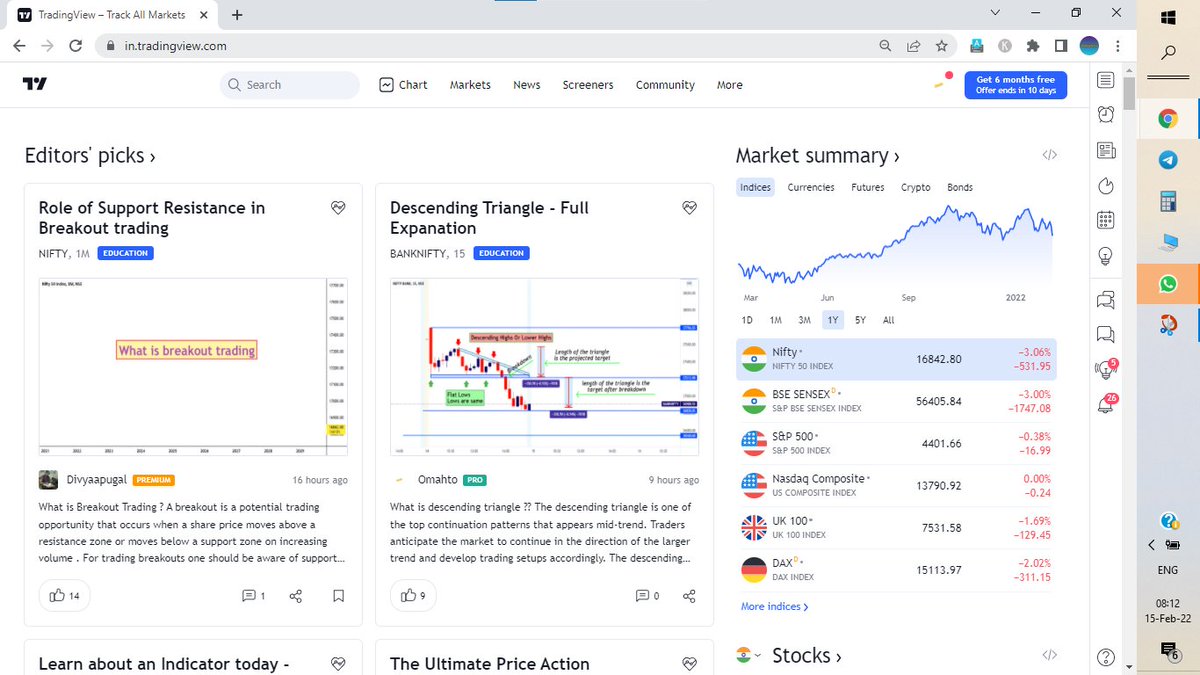This screenshot has width=1200, height=675.
Task: Share the Support Resistance Breakout idea
Action: 296,596
